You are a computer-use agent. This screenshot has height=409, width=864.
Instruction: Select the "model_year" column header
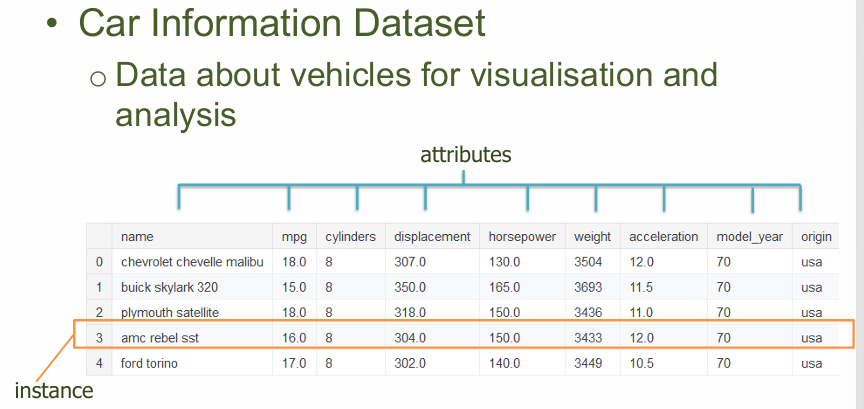(x=750, y=237)
